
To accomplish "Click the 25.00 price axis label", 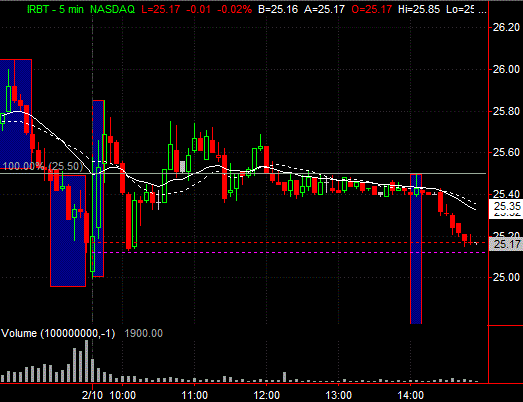I will tap(506, 277).
